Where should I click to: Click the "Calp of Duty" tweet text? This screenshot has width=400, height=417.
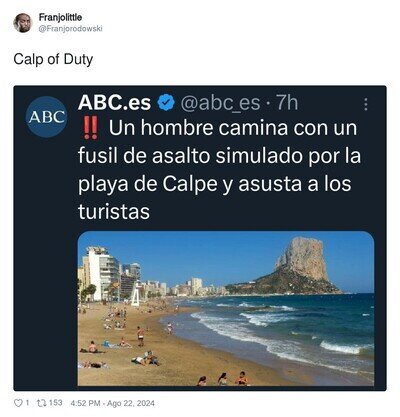point(53,60)
